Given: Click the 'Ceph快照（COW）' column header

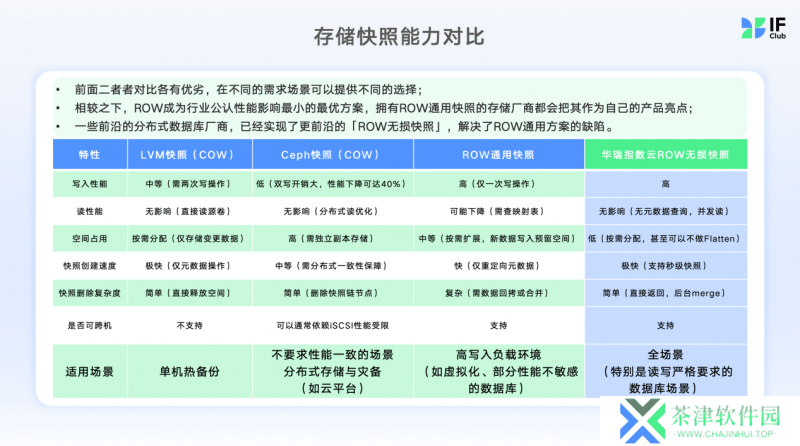Looking at the screenshot, I should pyautogui.click(x=333, y=155).
